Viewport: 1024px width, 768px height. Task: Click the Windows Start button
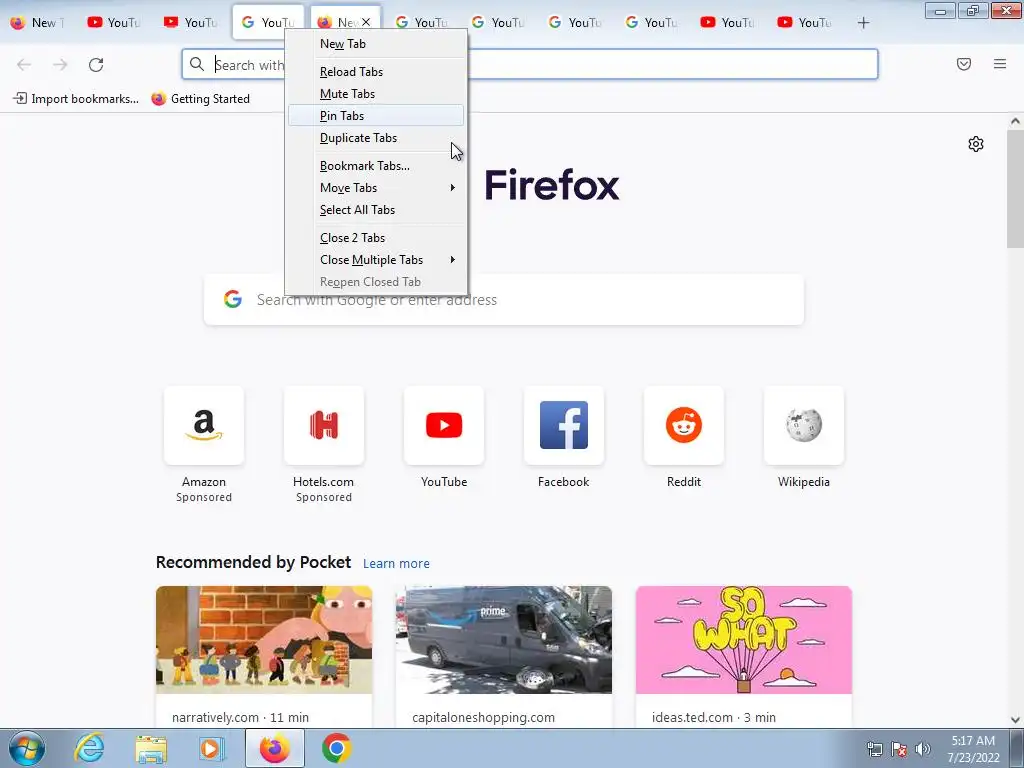(x=26, y=748)
